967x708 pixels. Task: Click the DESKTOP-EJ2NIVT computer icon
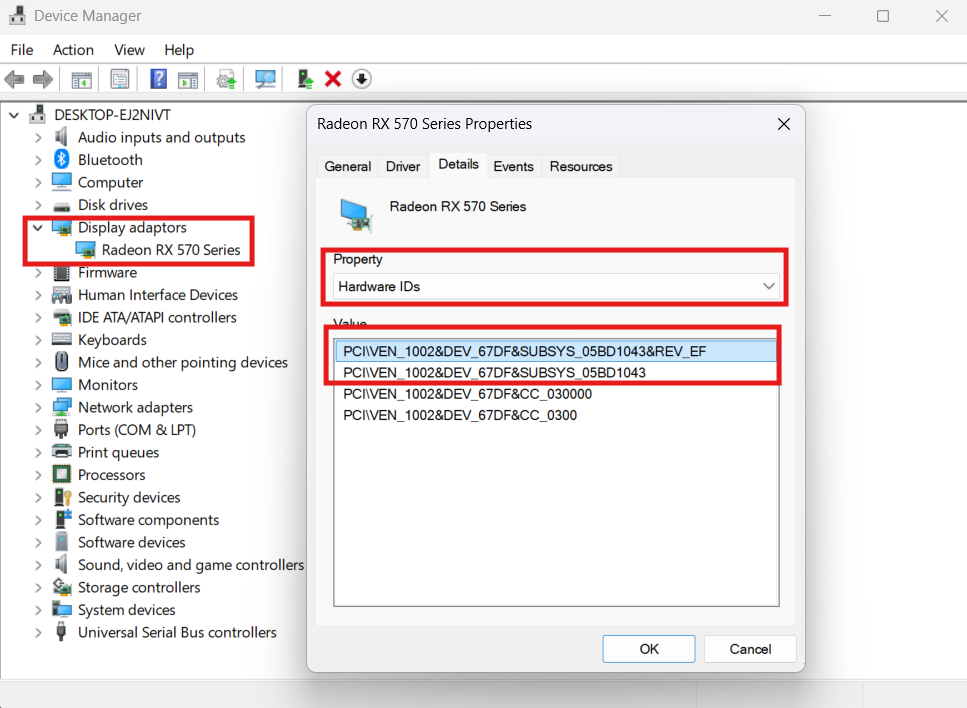pyautogui.click(x=38, y=114)
